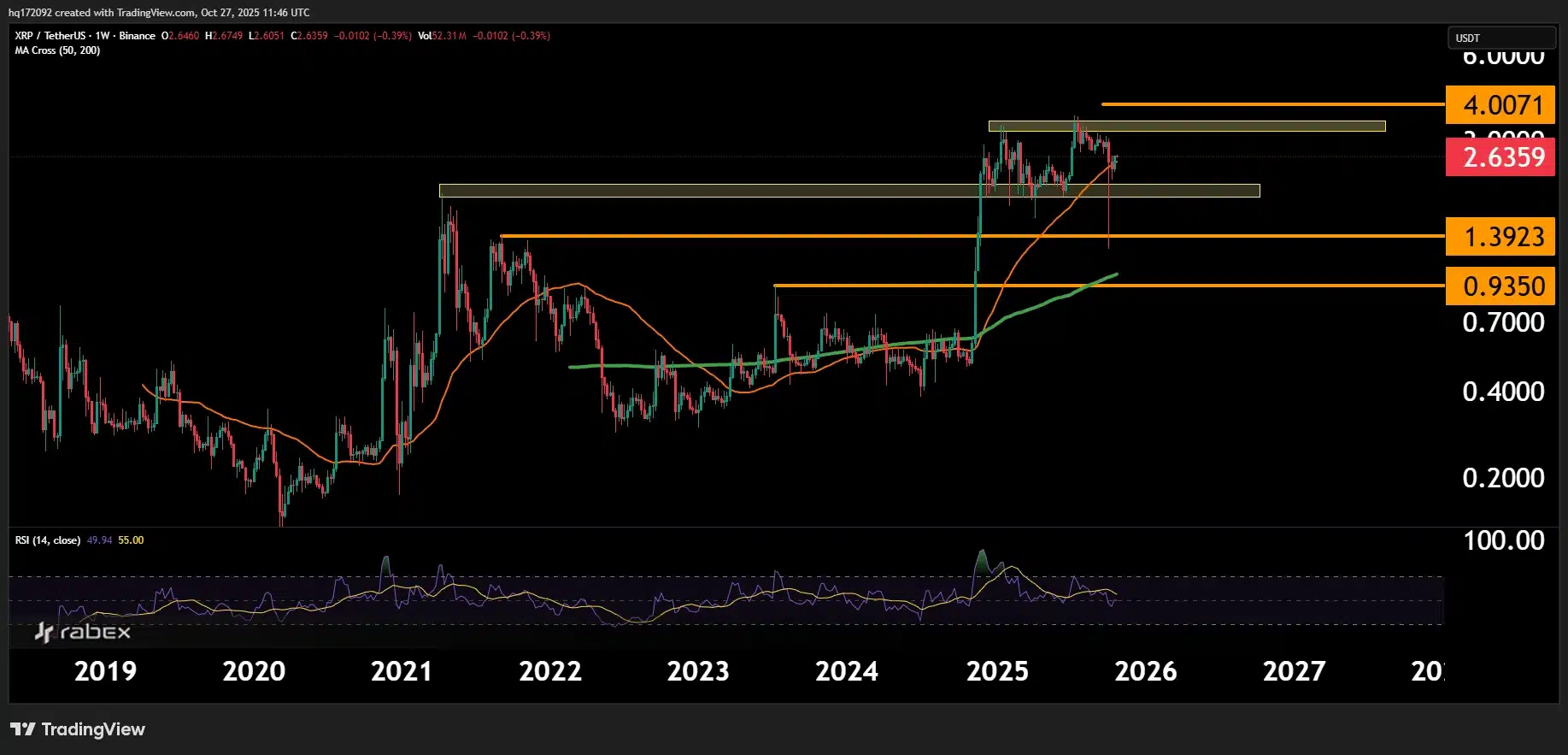The image size is (1568, 755).
Task: Click the 2026 label on time axis
Action: (x=1146, y=672)
